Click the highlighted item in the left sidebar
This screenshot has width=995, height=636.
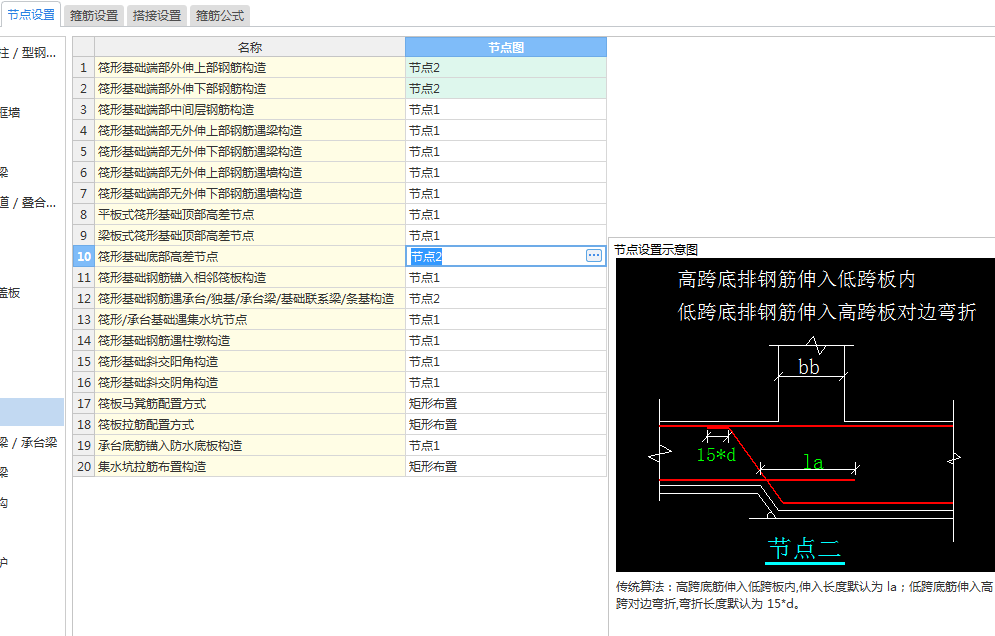pyautogui.click(x=32, y=411)
